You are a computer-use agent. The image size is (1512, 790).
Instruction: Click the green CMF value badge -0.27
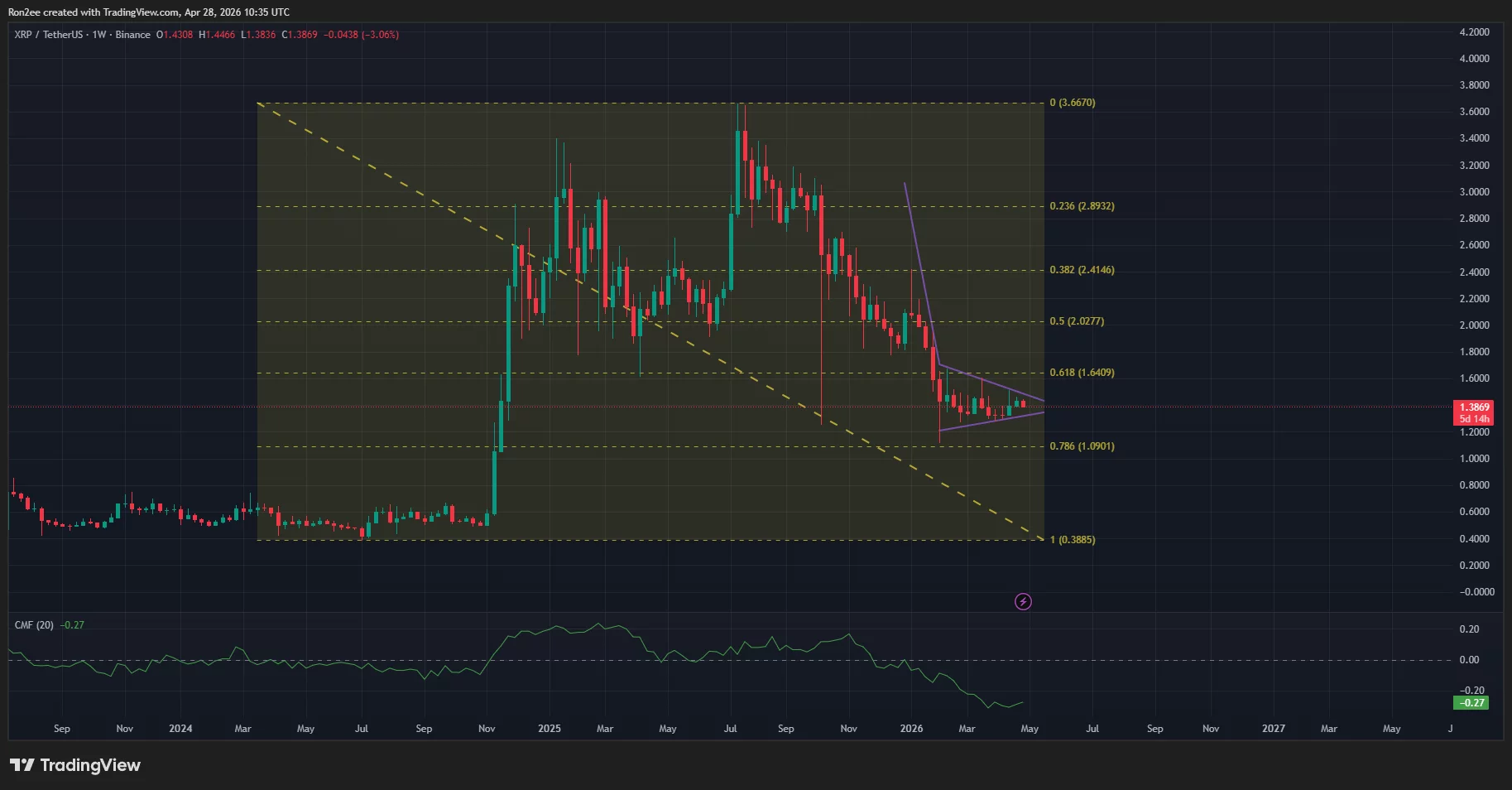point(1469,702)
